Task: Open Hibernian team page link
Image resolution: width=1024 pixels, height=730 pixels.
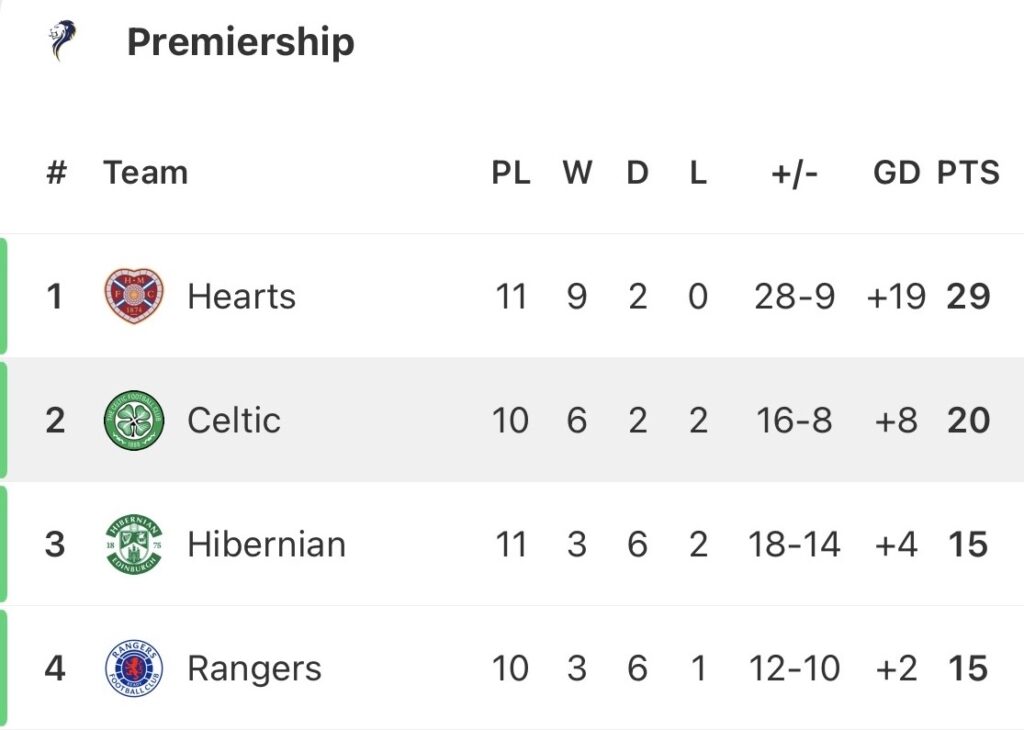Action: coord(266,544)
